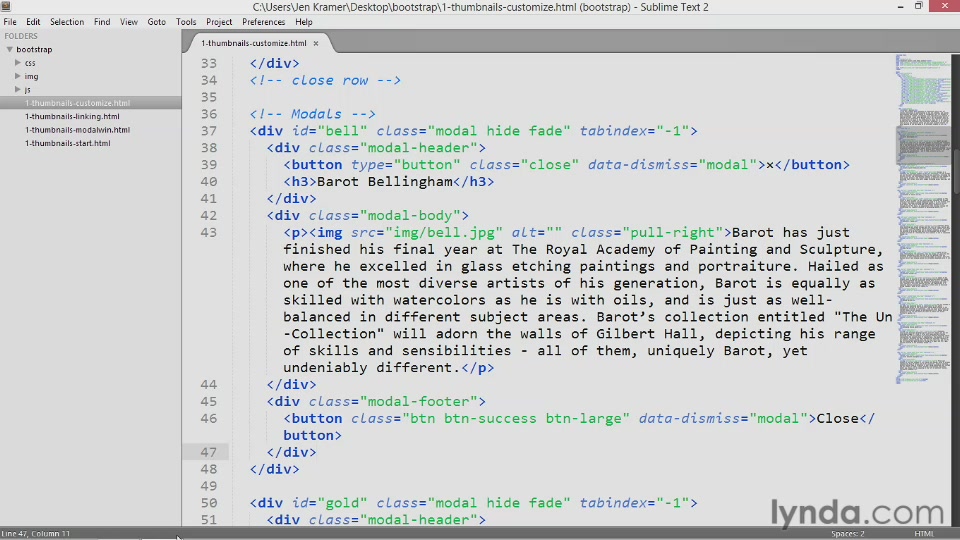Image resolution: width=960 pixels, height=540 pixels.
Task: Click the "img/bell.jpg" src value
Action: pyautogui.click(x=444, y=233)
